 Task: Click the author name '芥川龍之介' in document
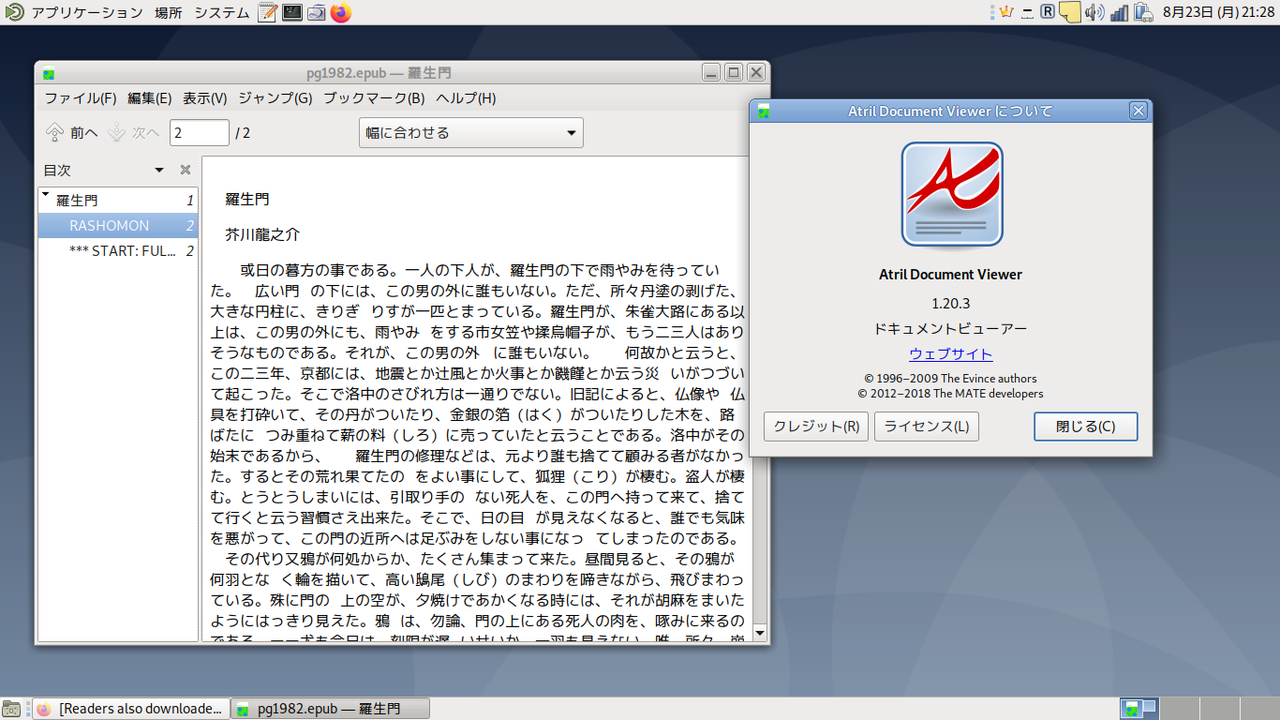(262, 235)
